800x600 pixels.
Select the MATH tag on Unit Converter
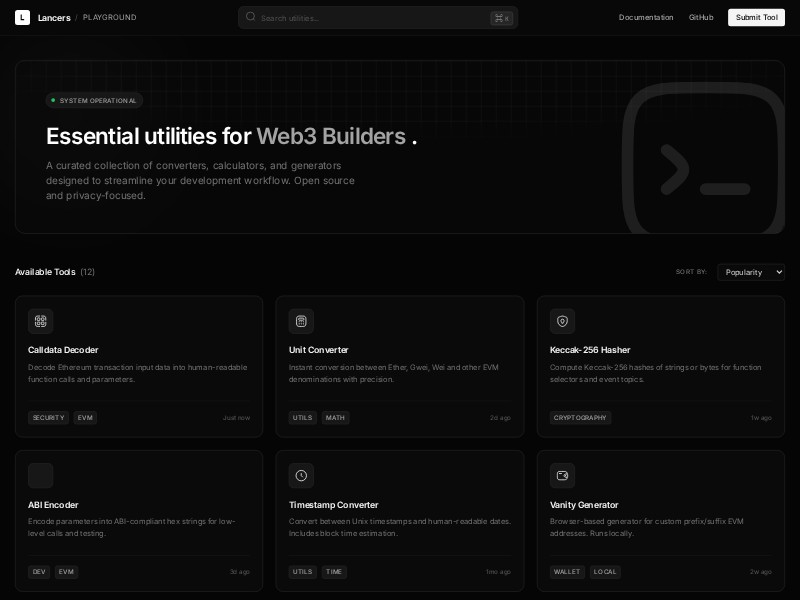[x=335, y=418]
